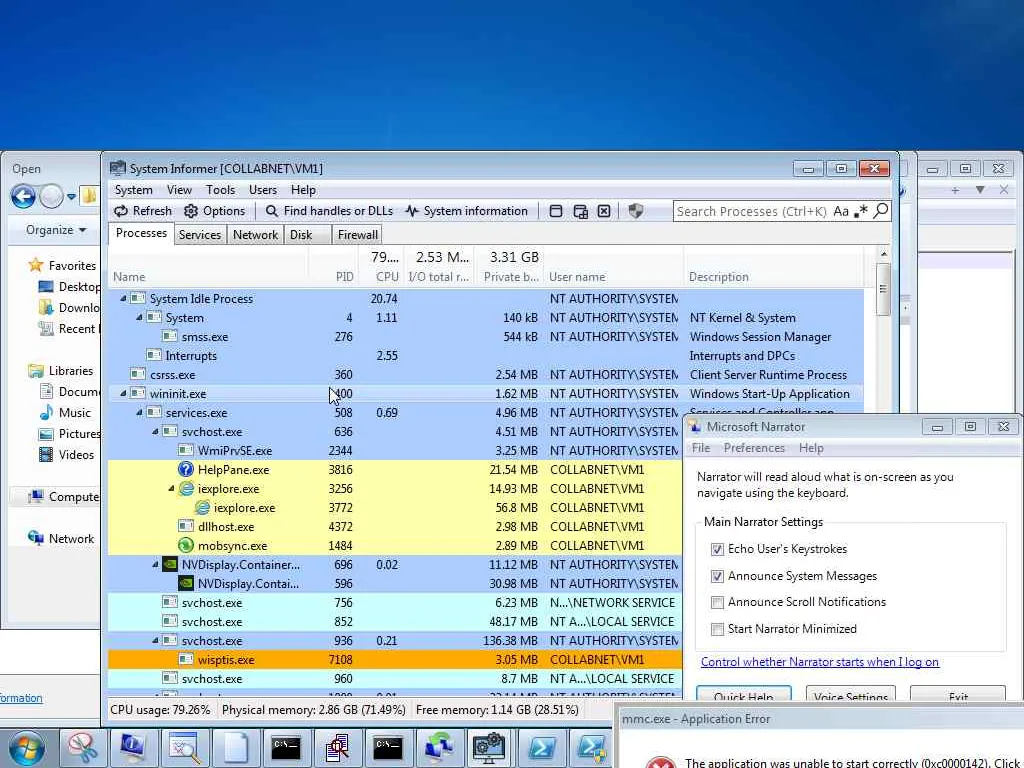Click scroll-up arrow of process list

[x=883, y=254]
